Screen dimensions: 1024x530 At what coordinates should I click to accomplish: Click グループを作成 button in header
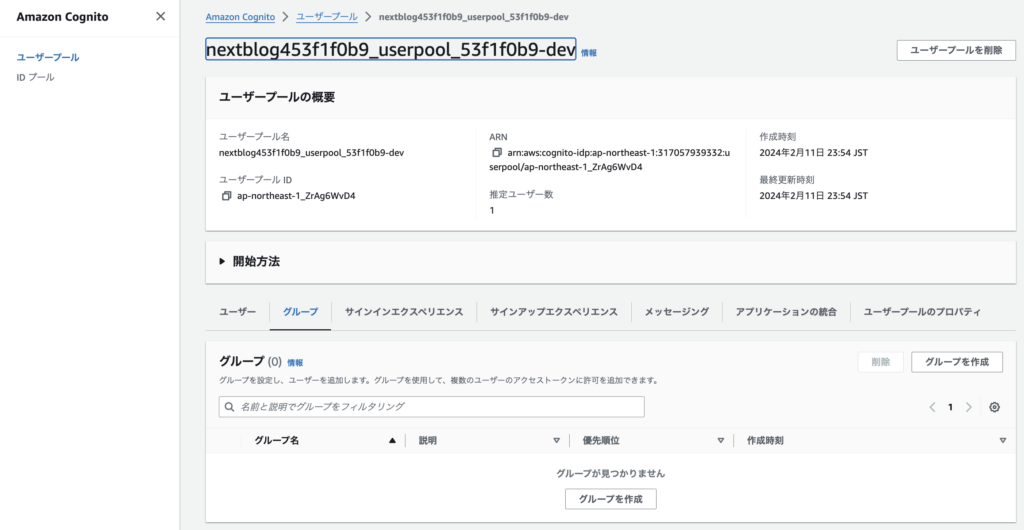pyautogui.click(x=957, y=362)
